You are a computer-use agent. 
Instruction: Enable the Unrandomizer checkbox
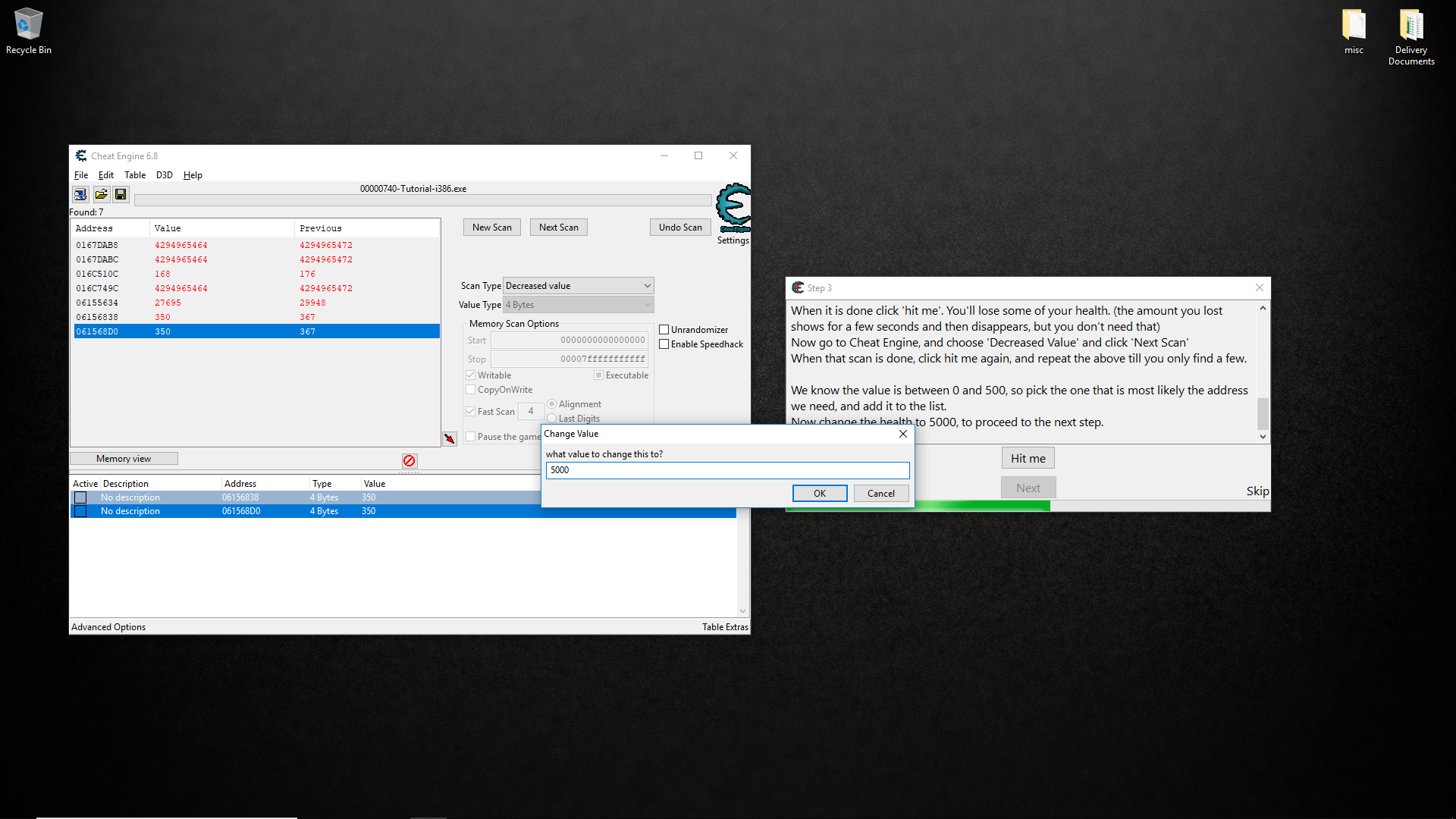coord(664,330)
